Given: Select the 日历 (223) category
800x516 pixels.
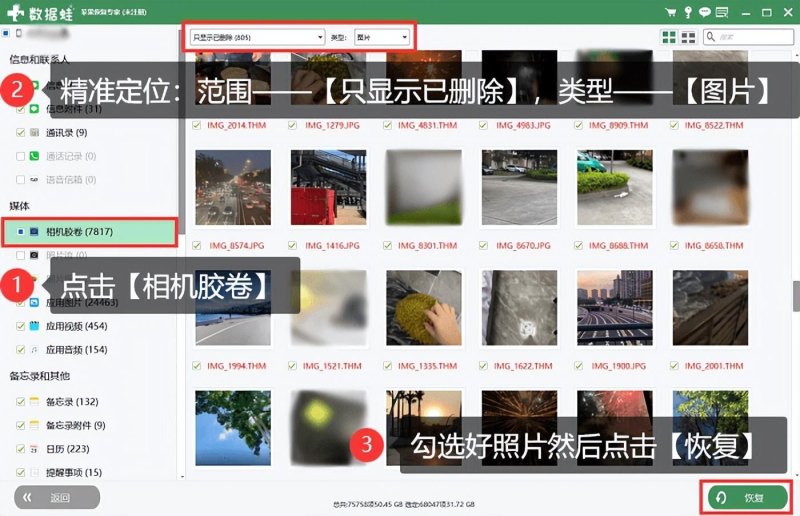Looking at the screenshot, I should [67, 449].
